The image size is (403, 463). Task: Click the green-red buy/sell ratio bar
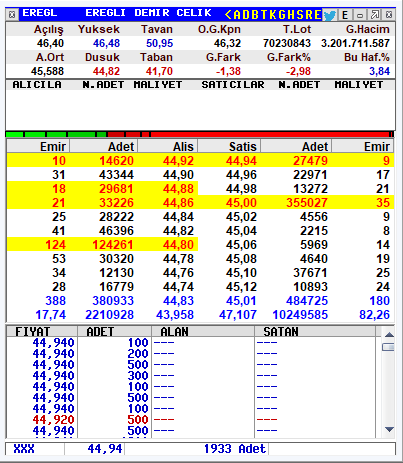[x=200, y=134]
